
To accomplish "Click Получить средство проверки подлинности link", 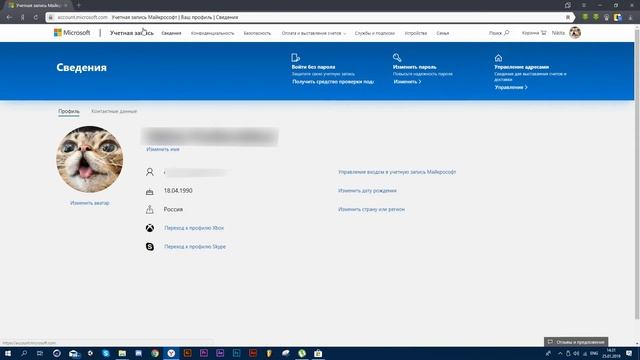I will click(333, 82).
